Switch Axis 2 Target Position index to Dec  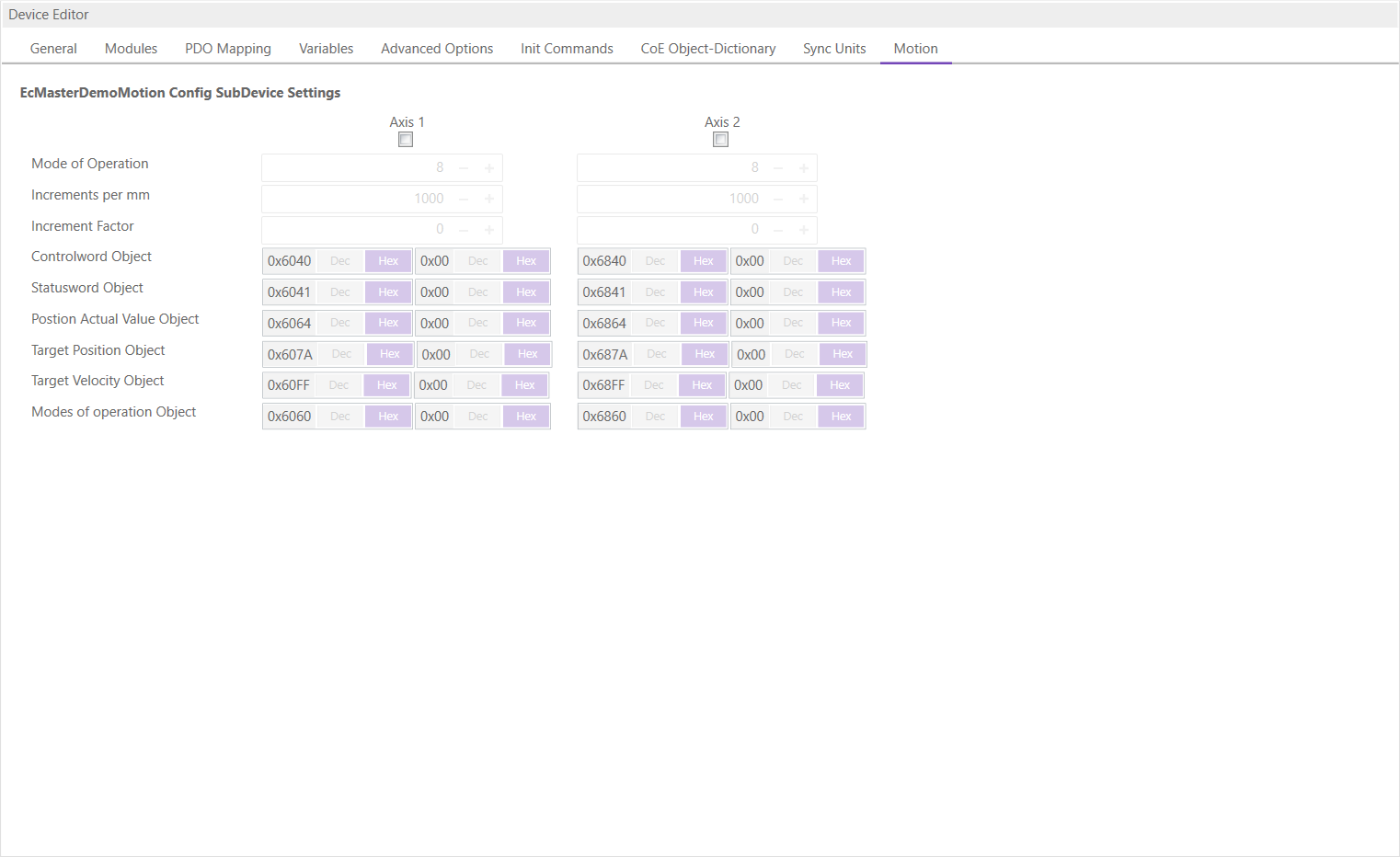[x=657, y=354]
